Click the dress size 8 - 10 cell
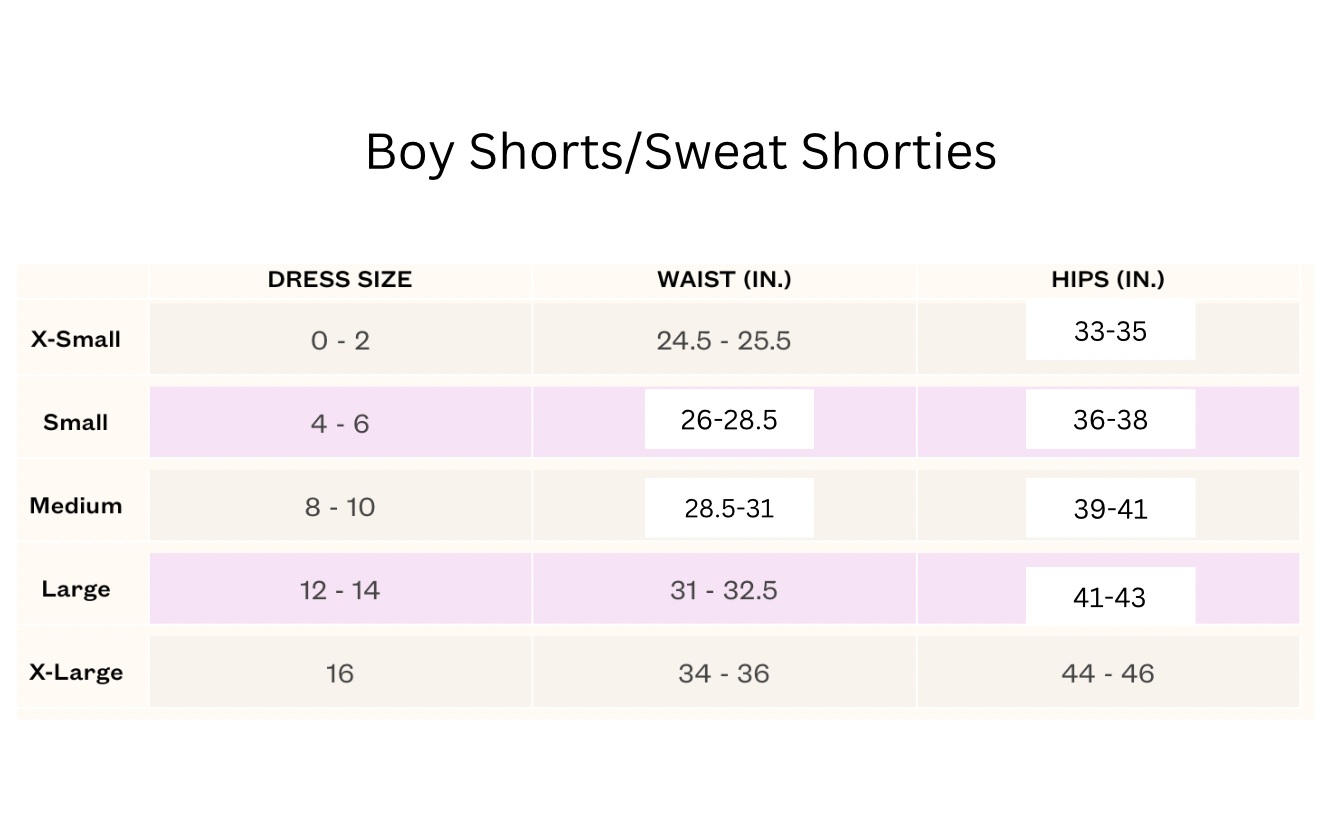Viewport: 1338px width, 832px height. 340,507
